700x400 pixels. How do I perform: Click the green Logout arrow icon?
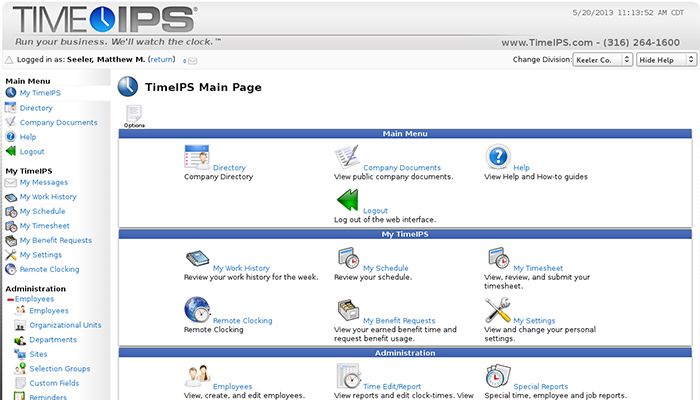point(347,200)
